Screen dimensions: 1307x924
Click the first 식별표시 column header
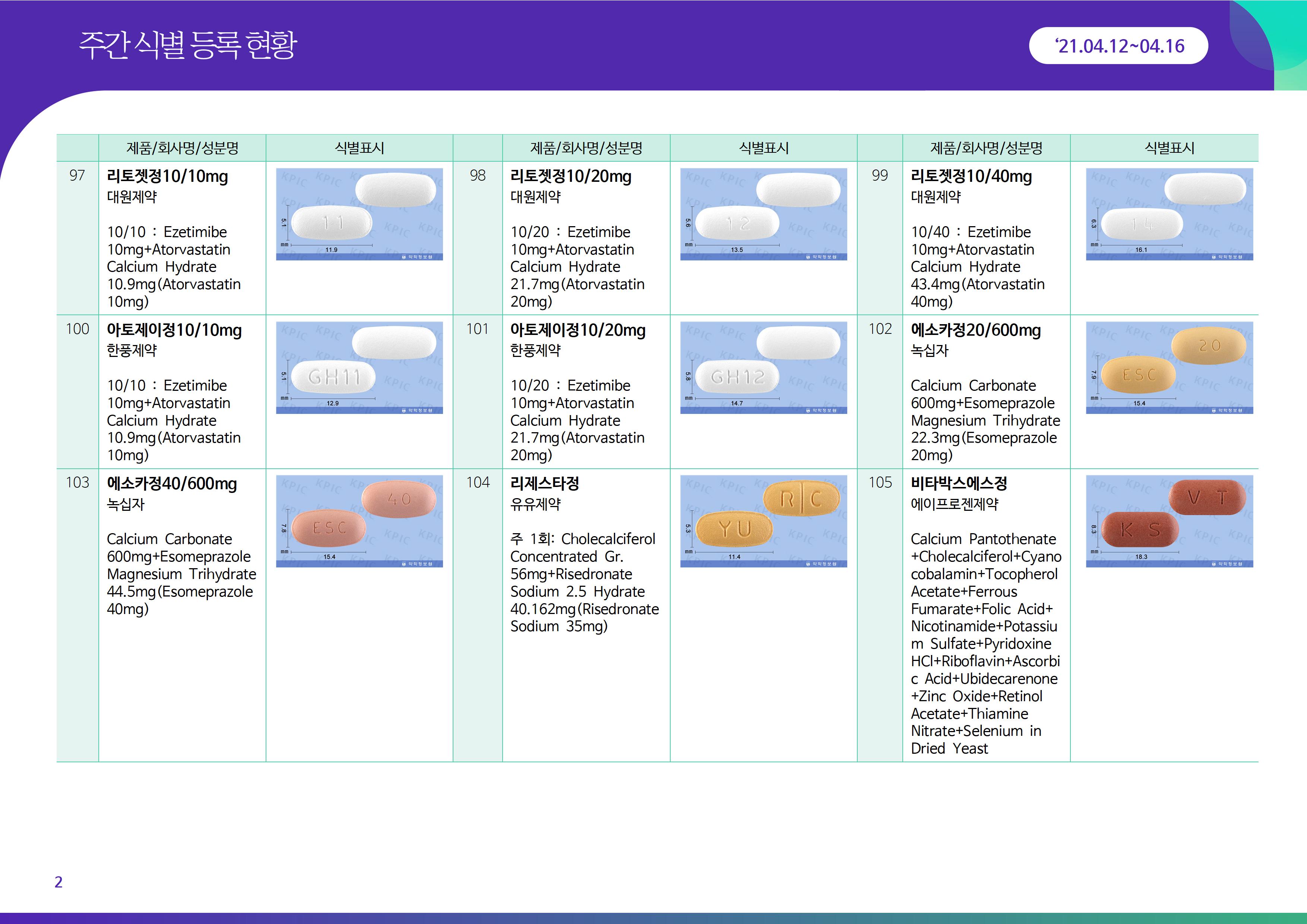pos(359,148)
